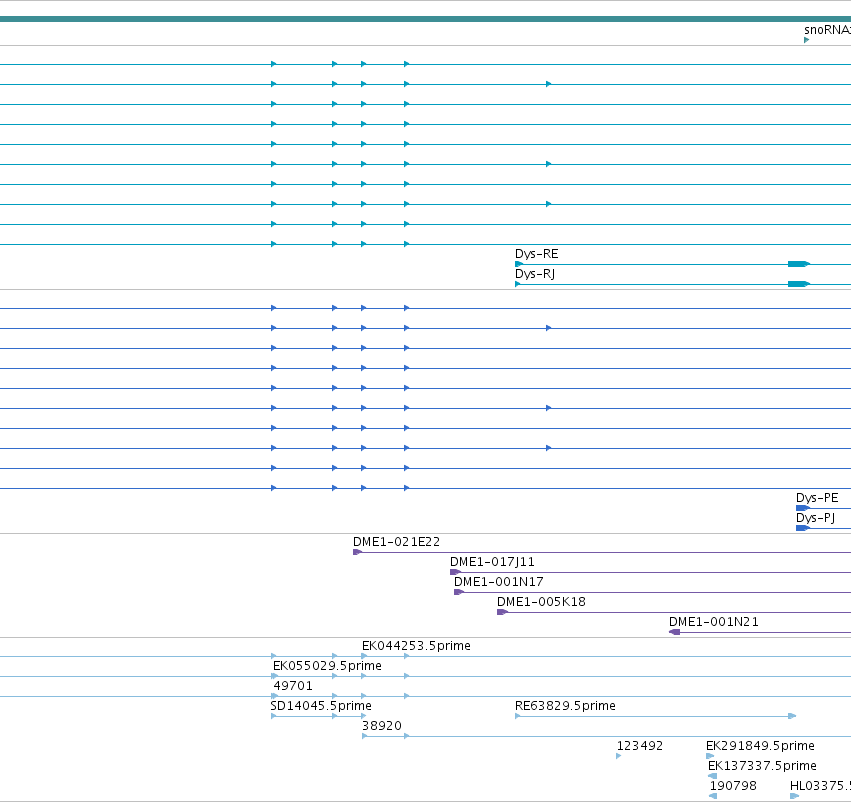
Task: Select the 123492 feature label
Action: [639, 746]
